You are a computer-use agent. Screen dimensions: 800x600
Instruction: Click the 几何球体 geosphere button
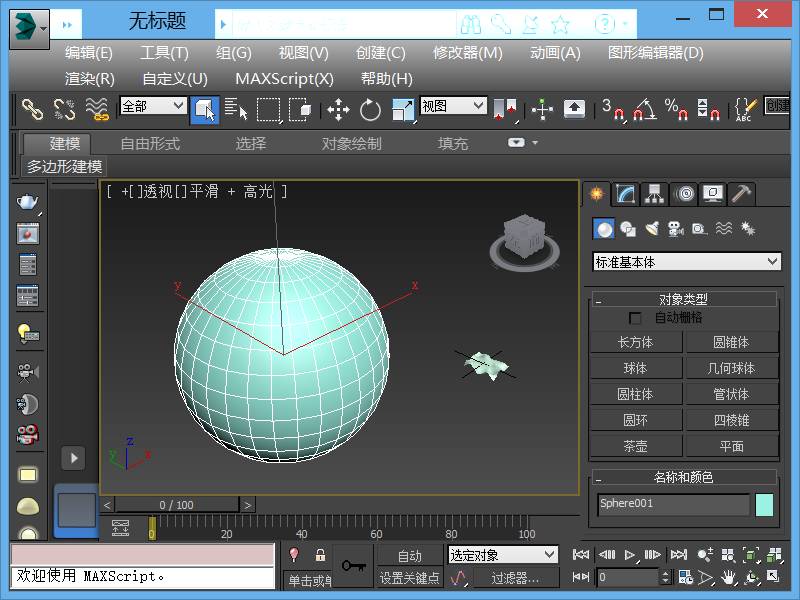tap(732, 368)
